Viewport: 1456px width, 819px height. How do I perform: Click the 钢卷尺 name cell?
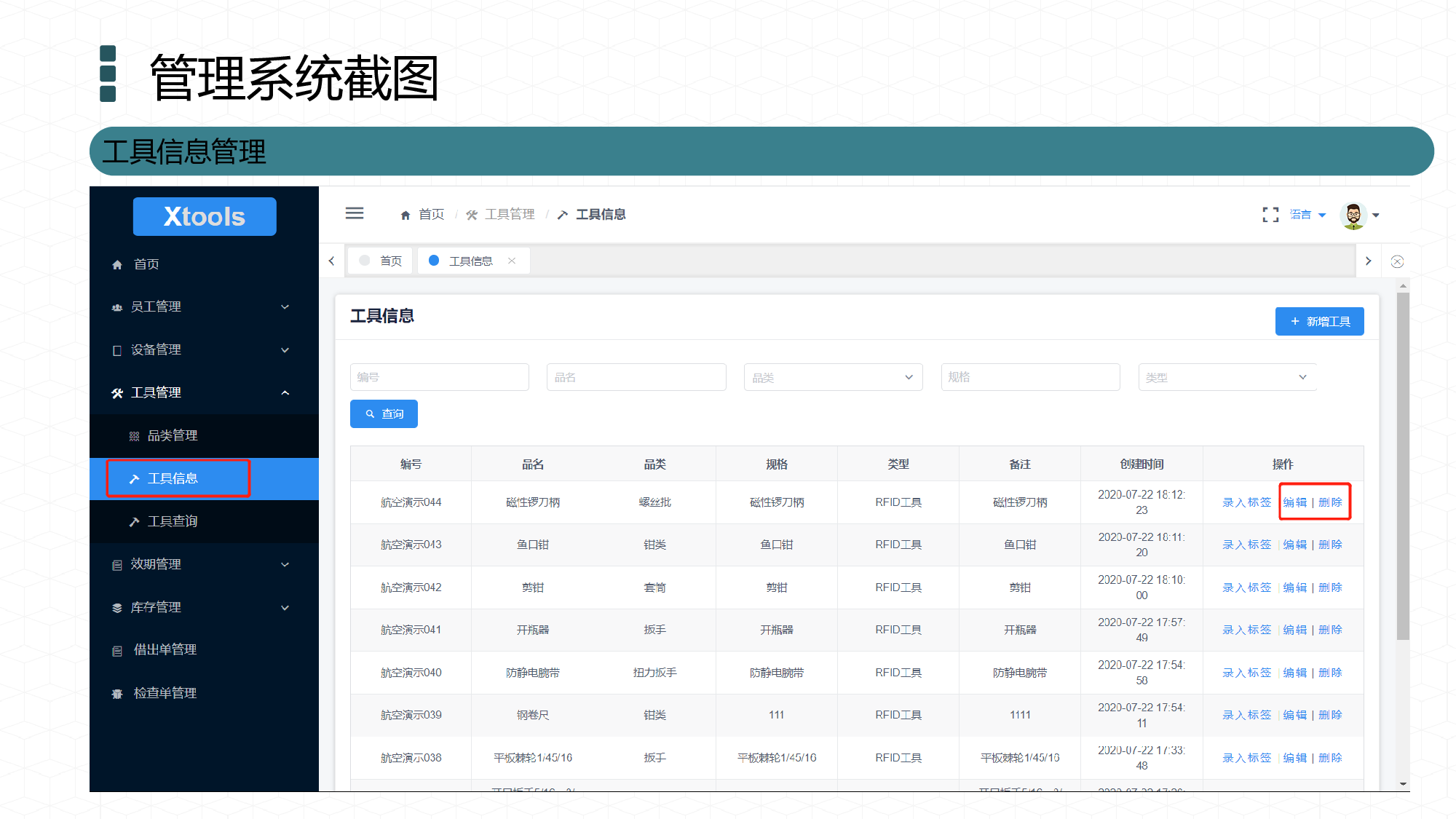pyautogui.click(x=532, y=715)
